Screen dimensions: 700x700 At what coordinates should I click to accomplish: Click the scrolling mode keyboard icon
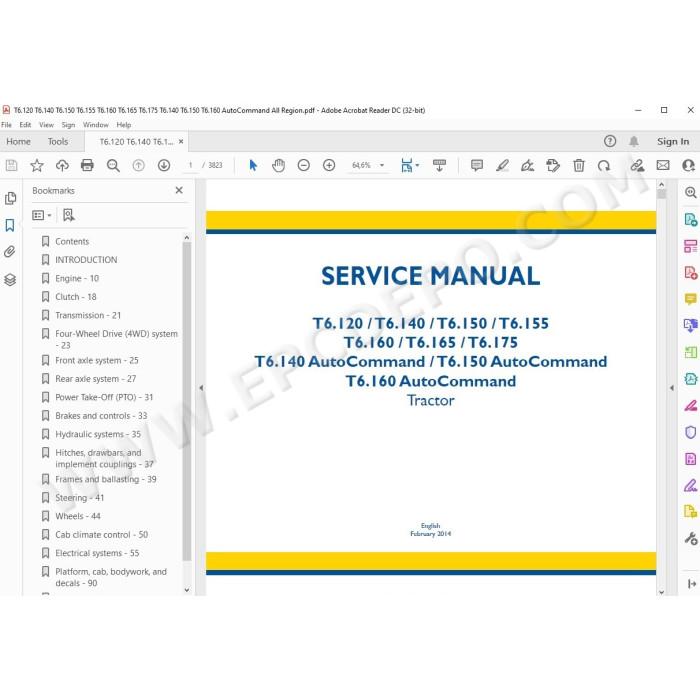coord(439,165)
